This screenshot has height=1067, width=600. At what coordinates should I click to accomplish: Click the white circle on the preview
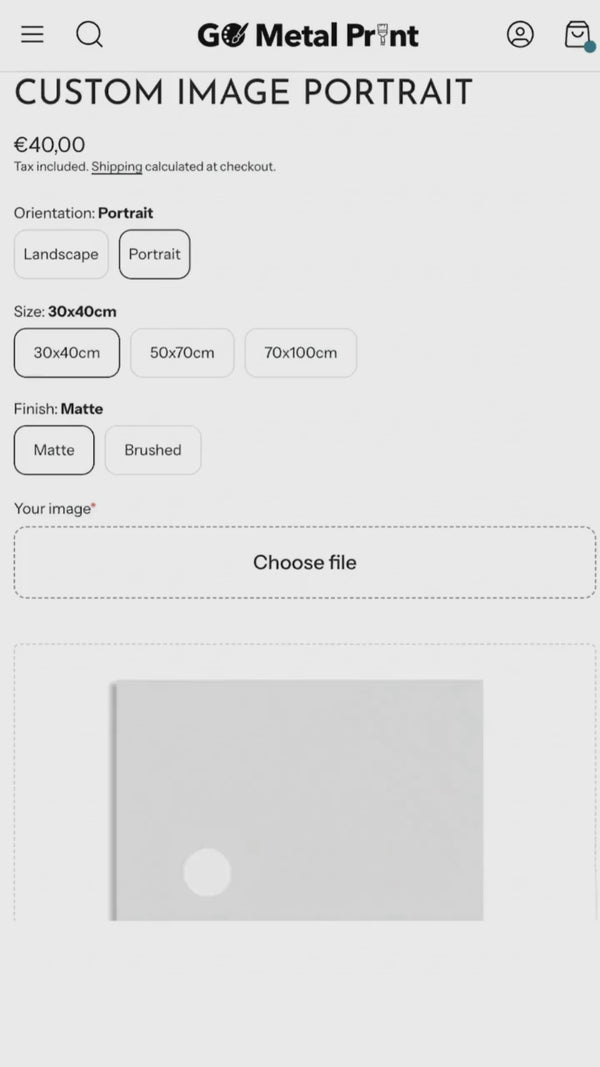click(x=207, y=872)
